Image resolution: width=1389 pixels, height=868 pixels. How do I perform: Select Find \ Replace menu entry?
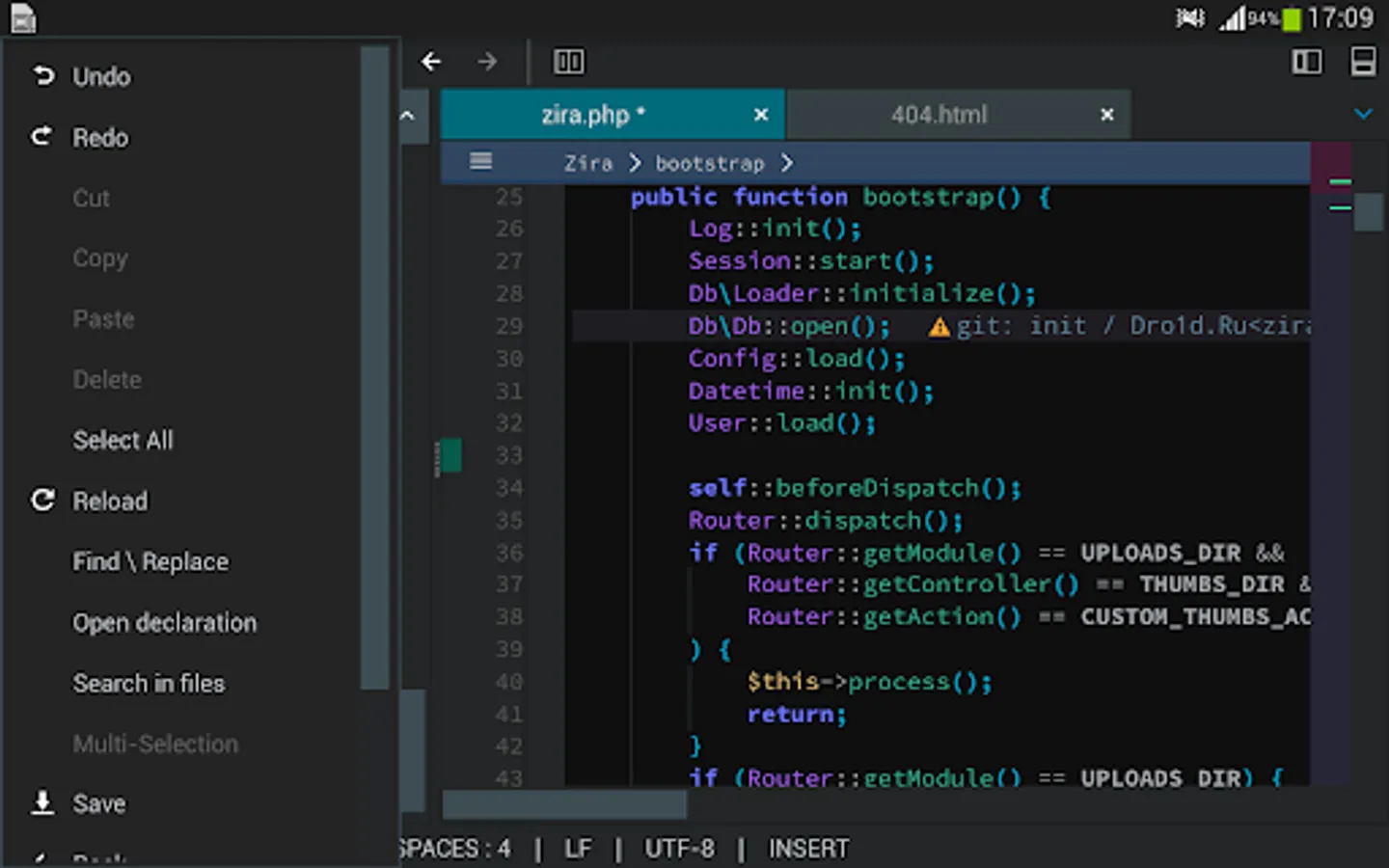150,561
